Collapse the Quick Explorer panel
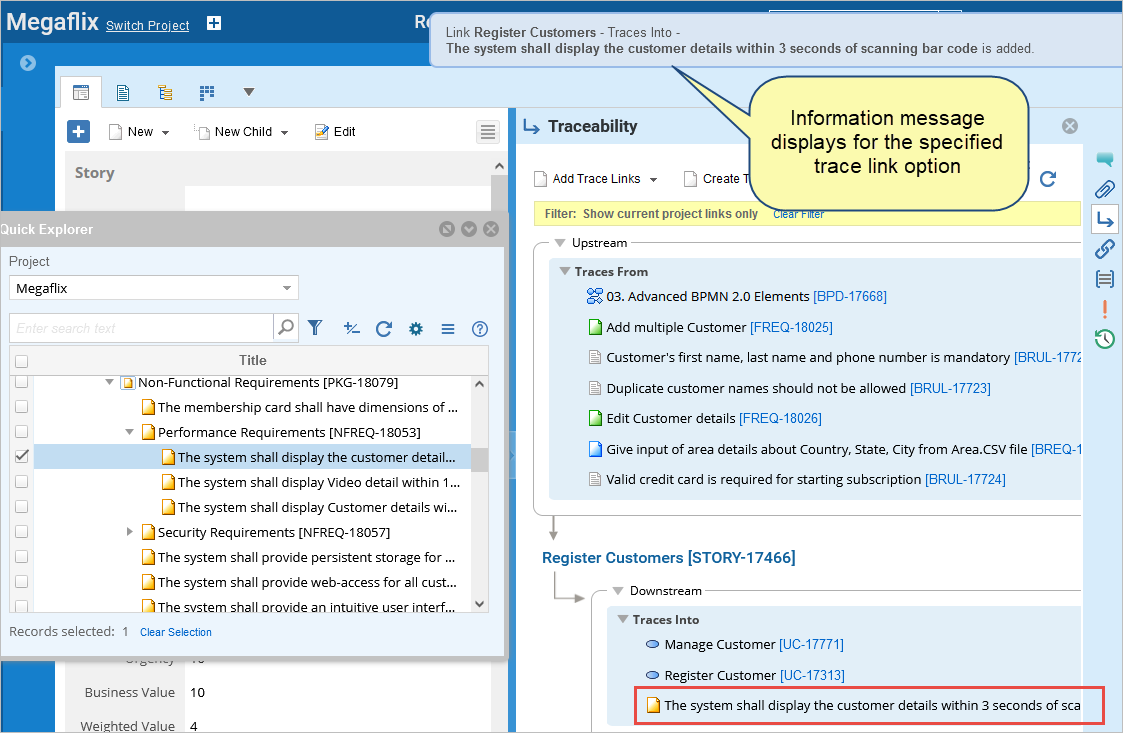This screenshot has width=1123, height=733. click(469, 229)
